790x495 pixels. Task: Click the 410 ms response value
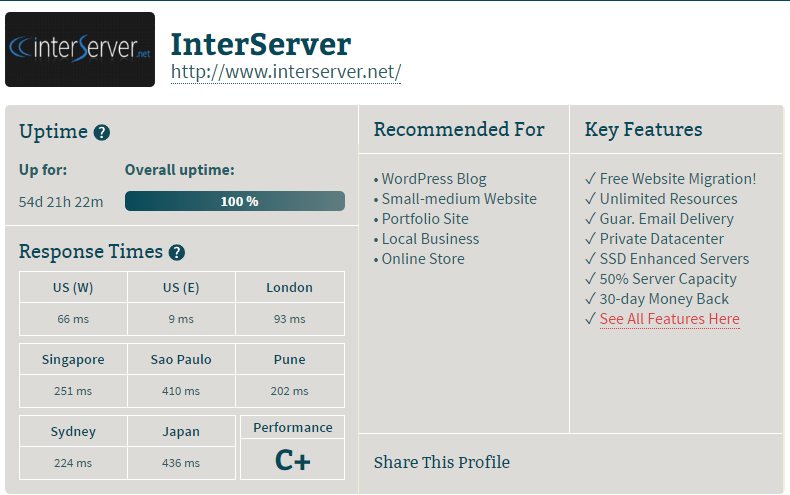181,391
